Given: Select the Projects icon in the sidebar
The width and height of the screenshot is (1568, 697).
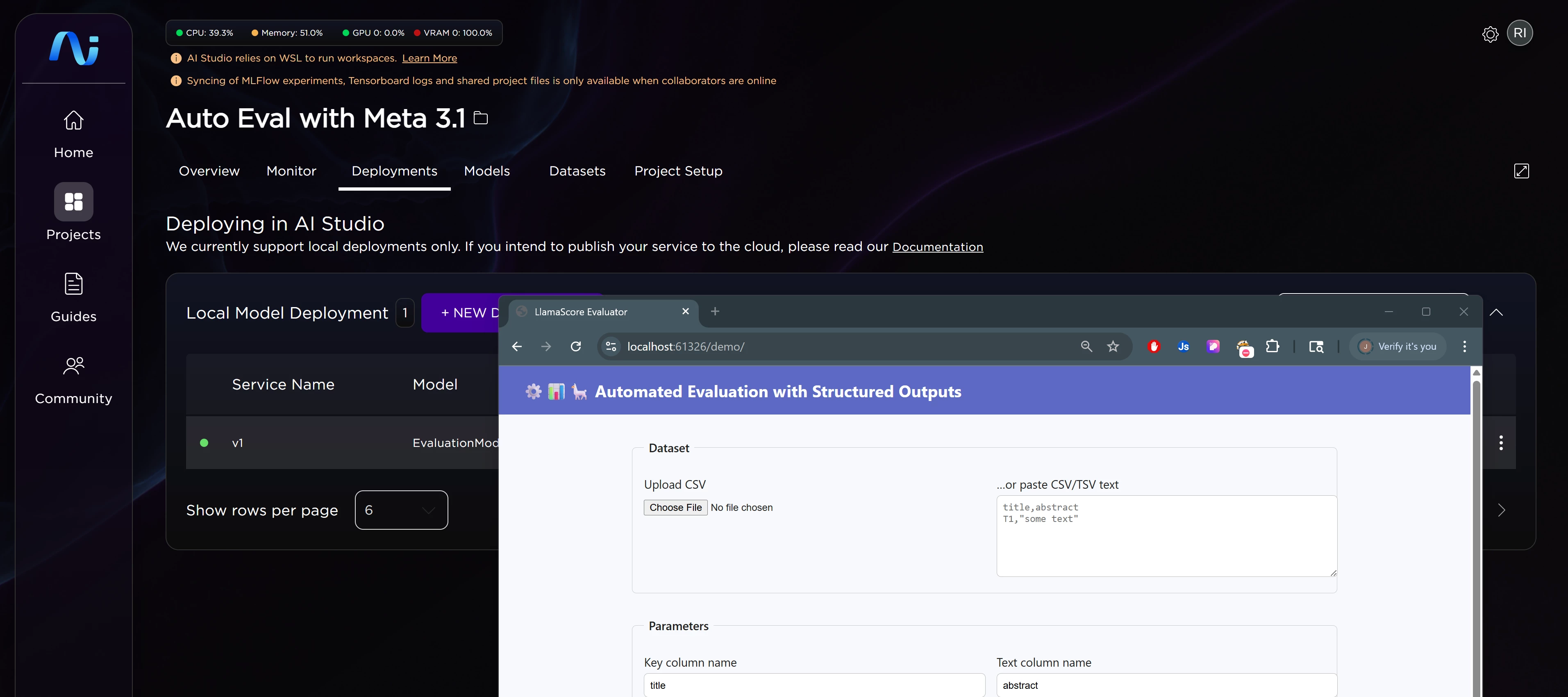Looking at the screenshot, I should coord(73,201).
